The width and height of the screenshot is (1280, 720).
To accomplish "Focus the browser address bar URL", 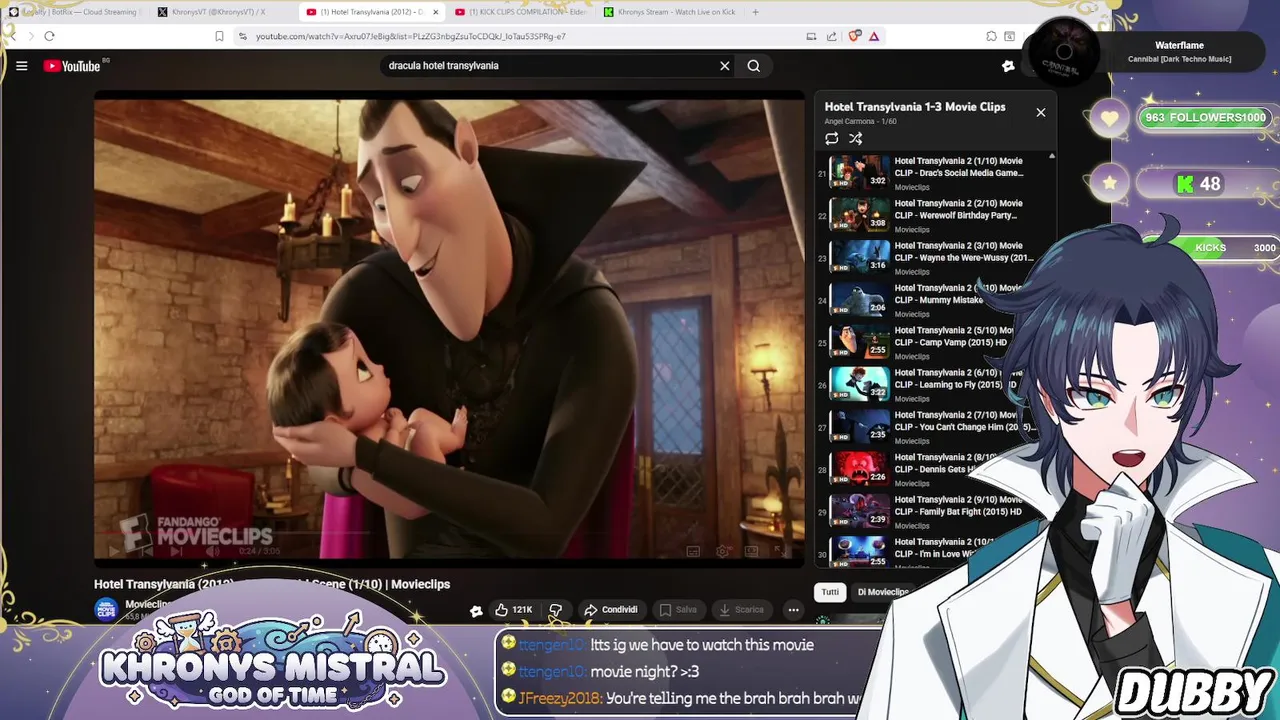I will (410, 36).
